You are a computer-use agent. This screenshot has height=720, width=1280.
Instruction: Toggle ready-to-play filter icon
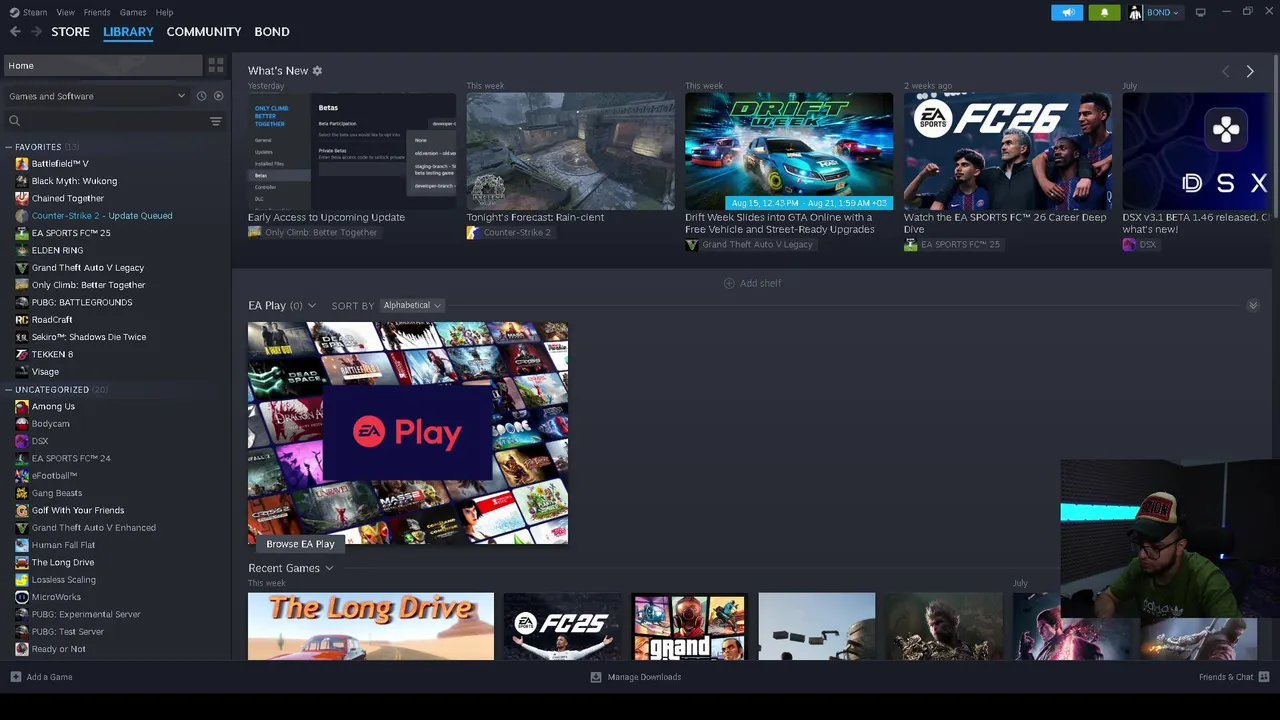click(218, 96)
